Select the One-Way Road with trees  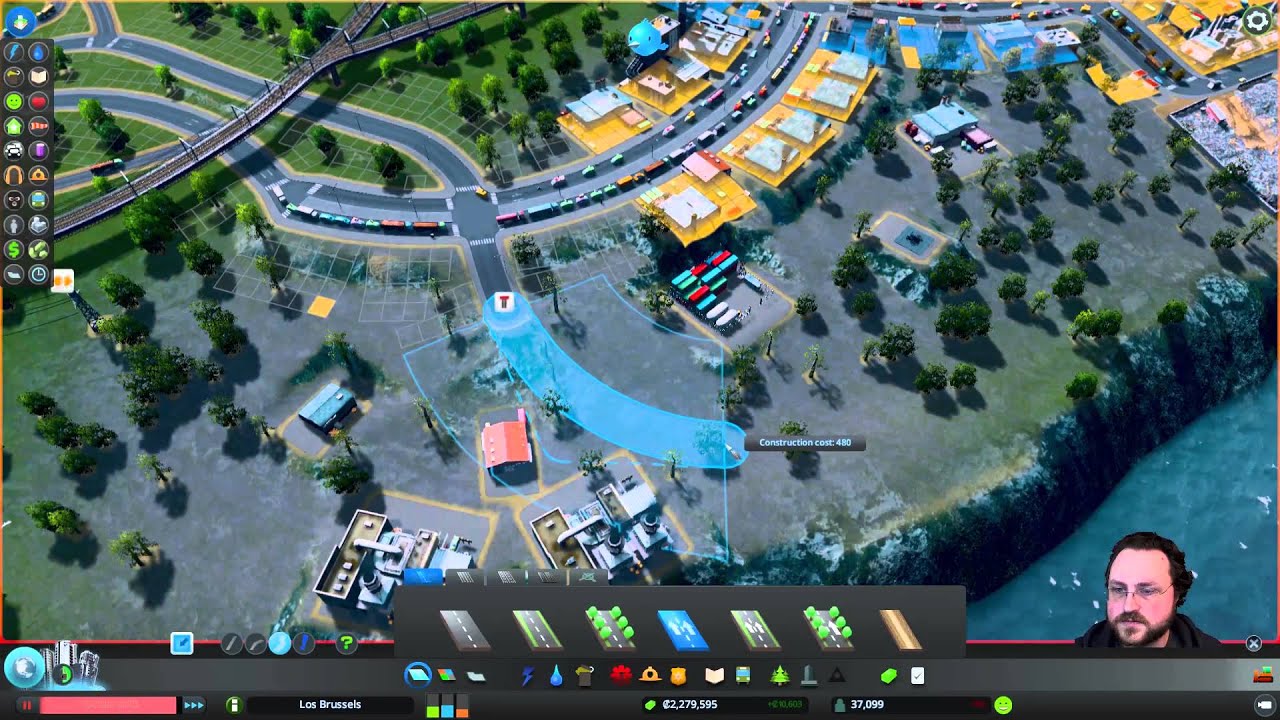coord(829,628)
